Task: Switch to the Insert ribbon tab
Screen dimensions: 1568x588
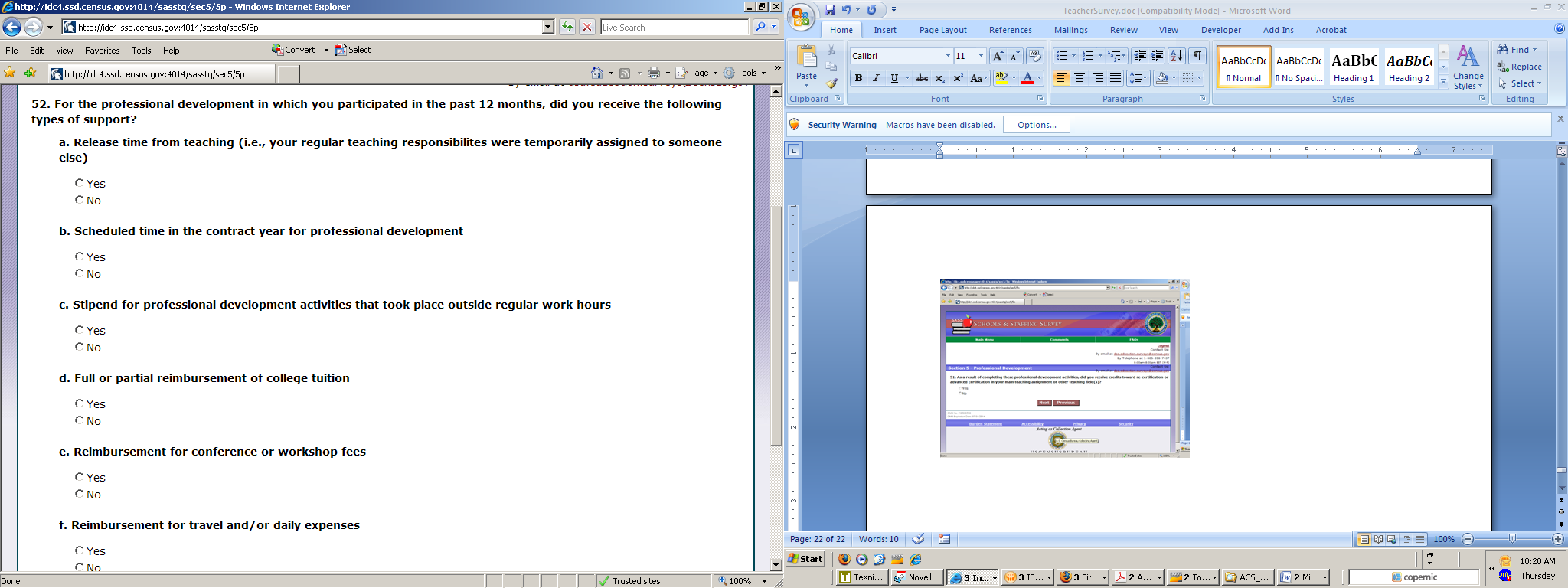Action: 885,30
